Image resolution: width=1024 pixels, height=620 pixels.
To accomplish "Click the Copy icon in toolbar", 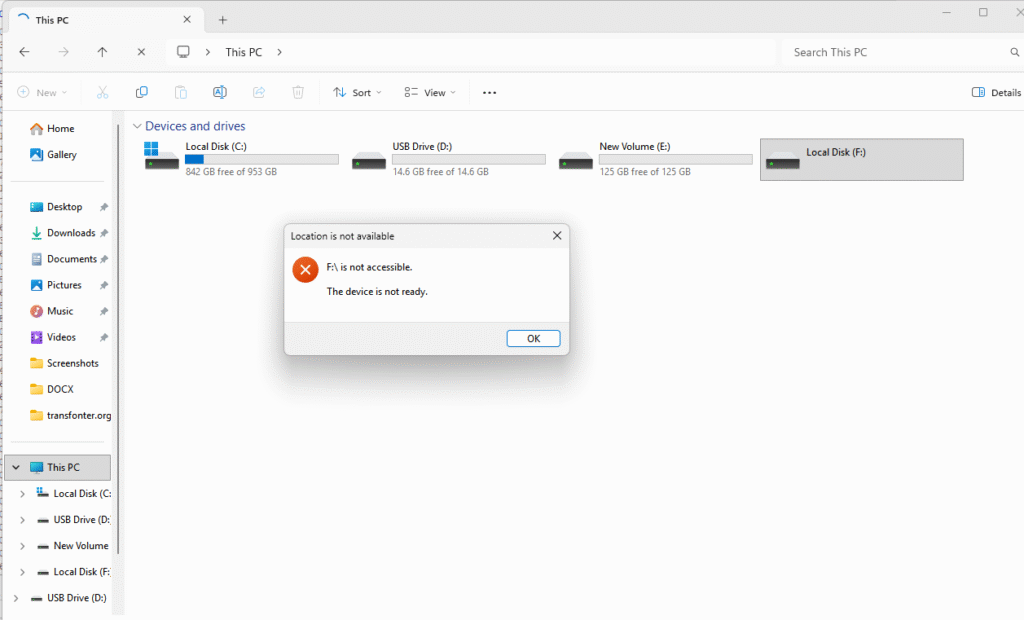I will [x=141, y=92].
